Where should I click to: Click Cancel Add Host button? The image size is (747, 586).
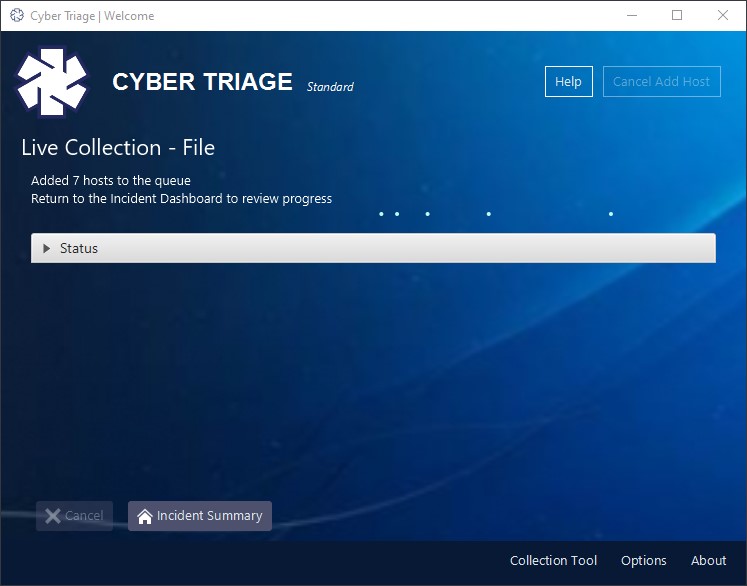tap(661, 81)
